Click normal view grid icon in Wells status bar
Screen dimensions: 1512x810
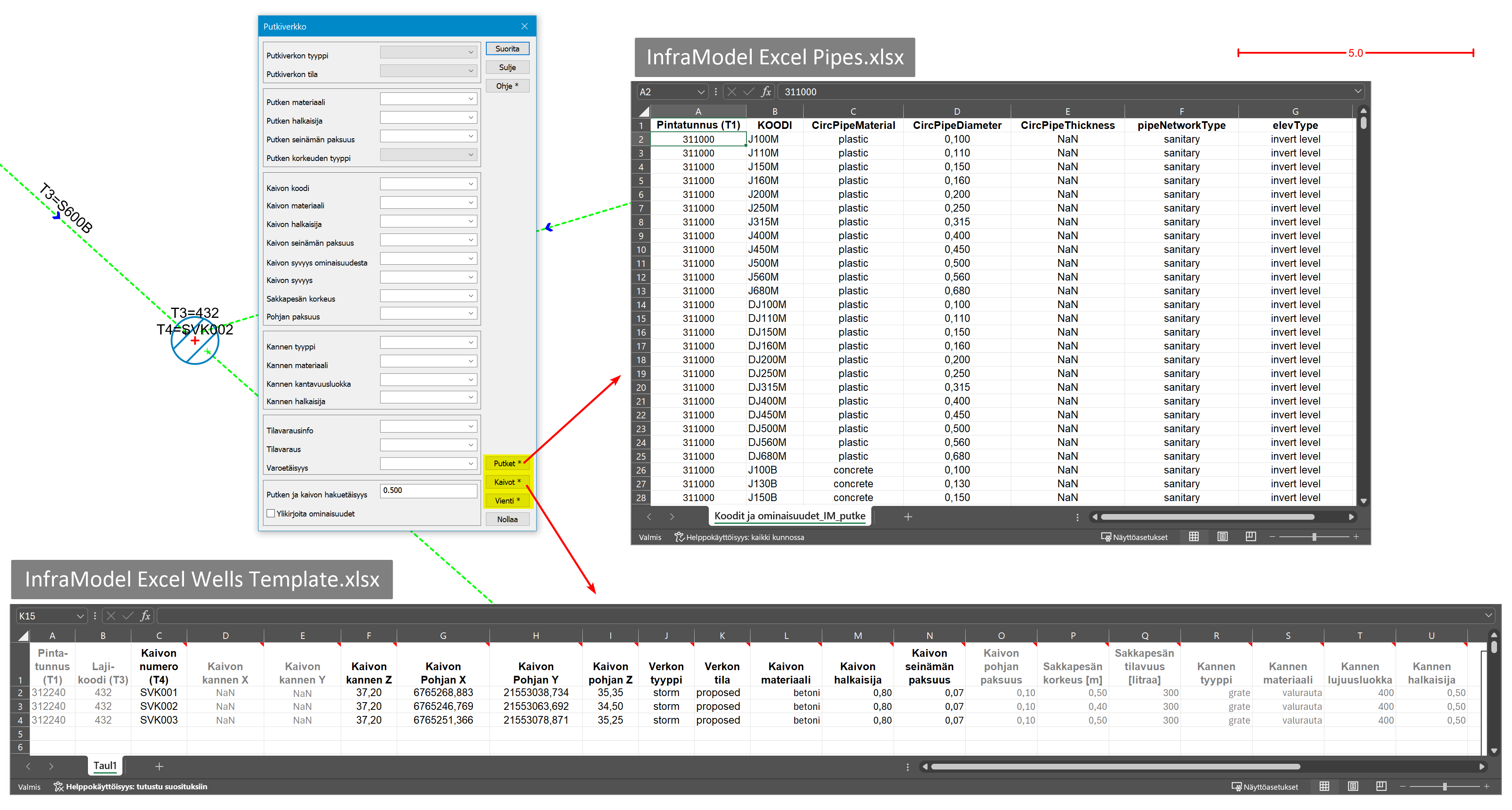1324,786
